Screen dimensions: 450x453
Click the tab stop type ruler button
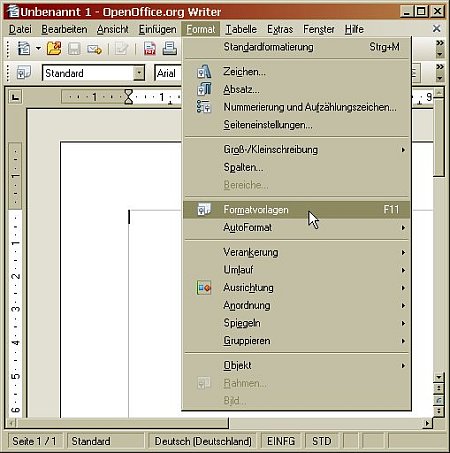[x=15, y=97]
